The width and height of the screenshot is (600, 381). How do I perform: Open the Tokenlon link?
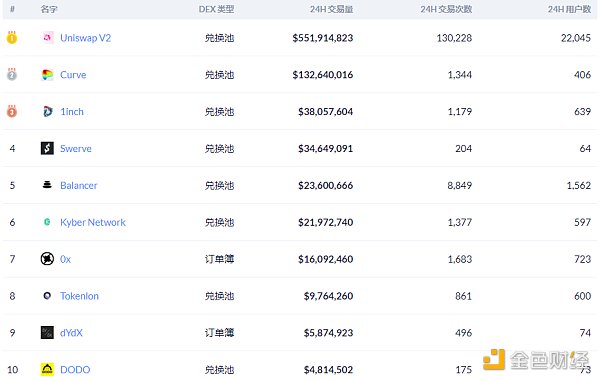(80, 296)
